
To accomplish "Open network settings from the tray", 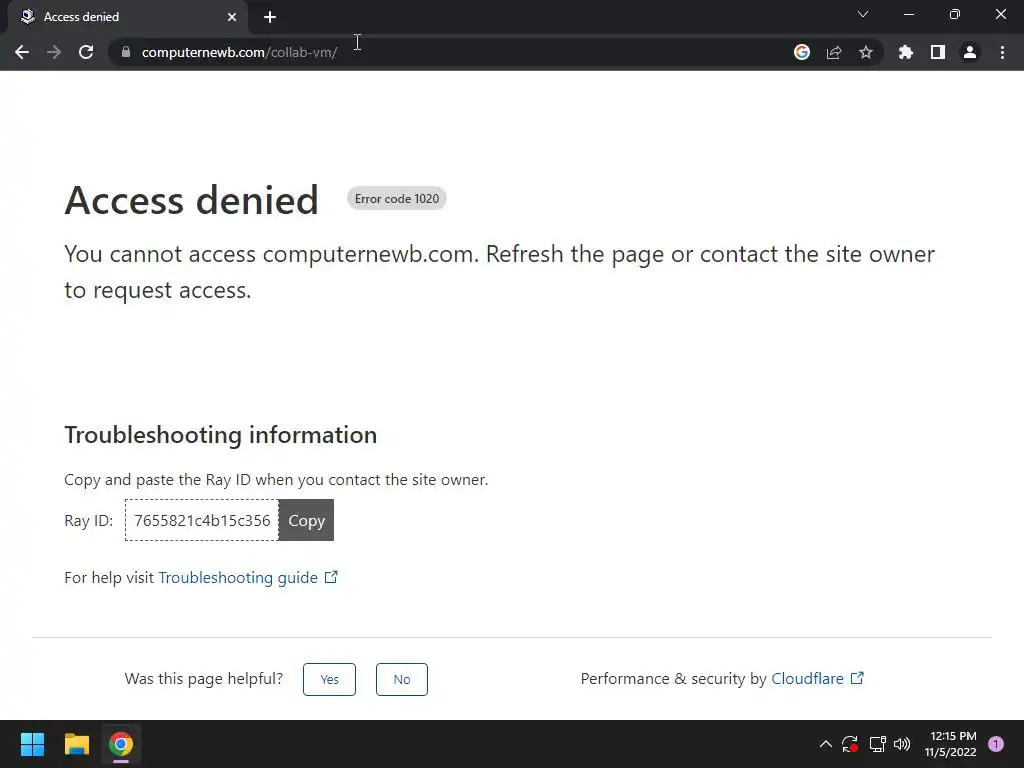I will coord(877,744).
